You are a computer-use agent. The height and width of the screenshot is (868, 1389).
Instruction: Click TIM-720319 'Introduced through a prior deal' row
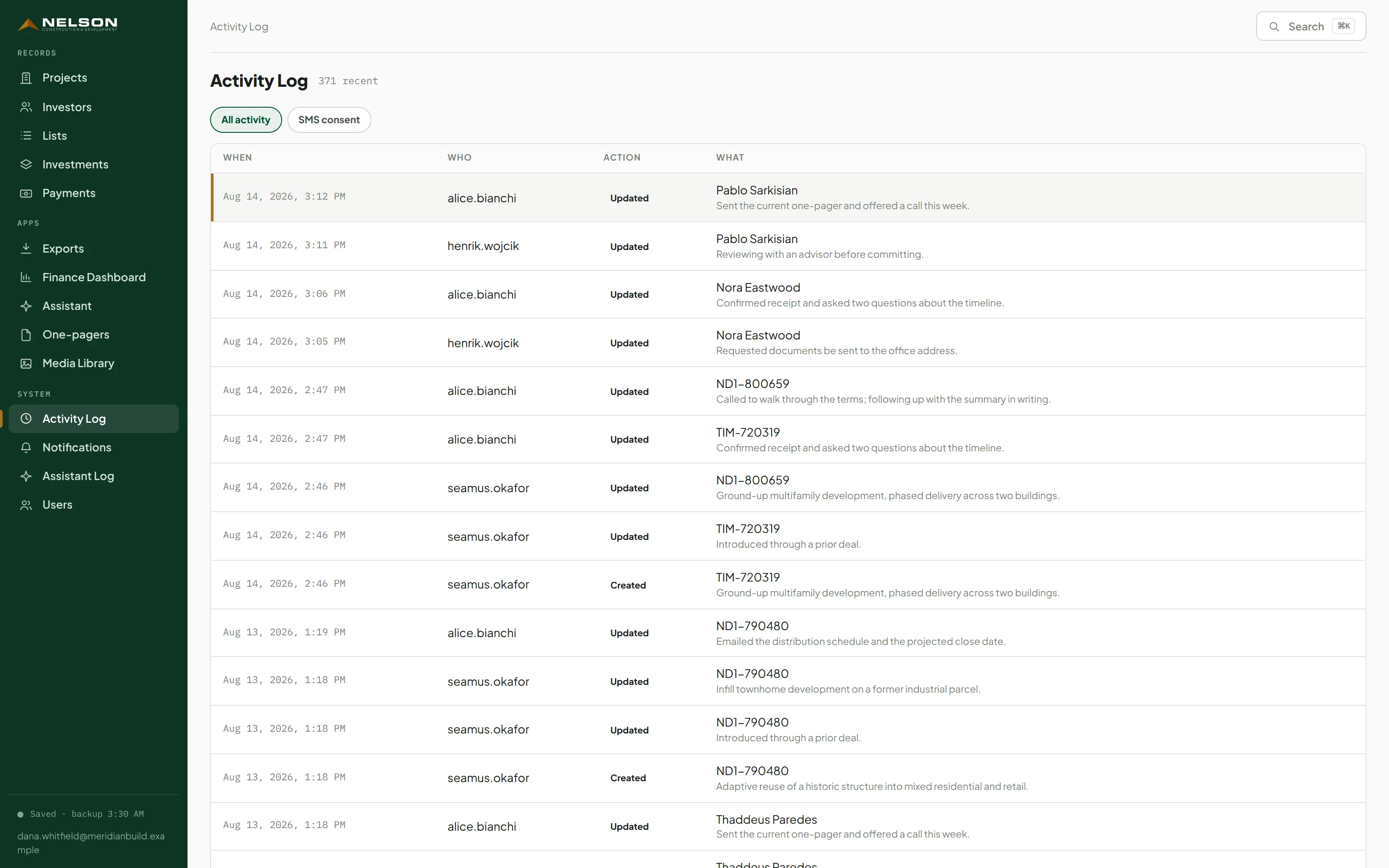(x=747, y=529)
